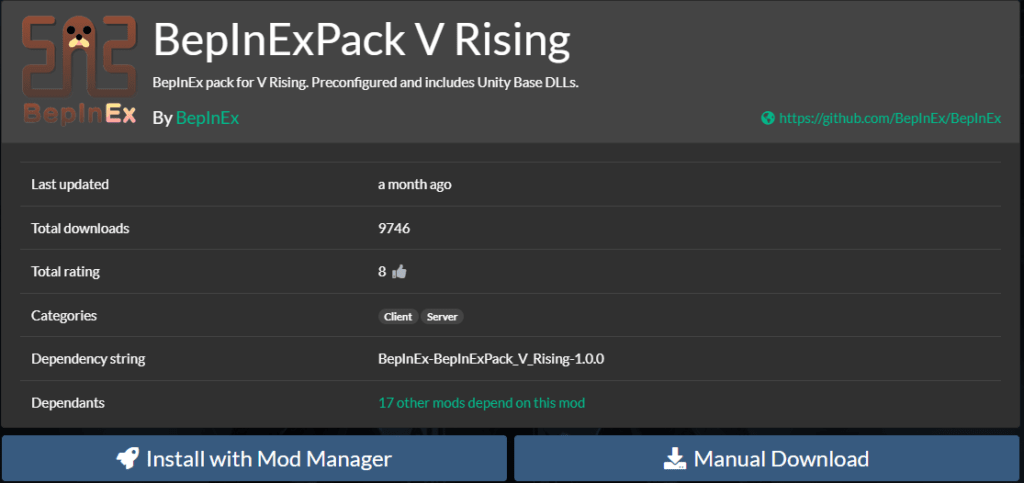This screenshot has height=483, width=1024.
Task: View the 17 other mods dependants link
Action: [481, 403]
